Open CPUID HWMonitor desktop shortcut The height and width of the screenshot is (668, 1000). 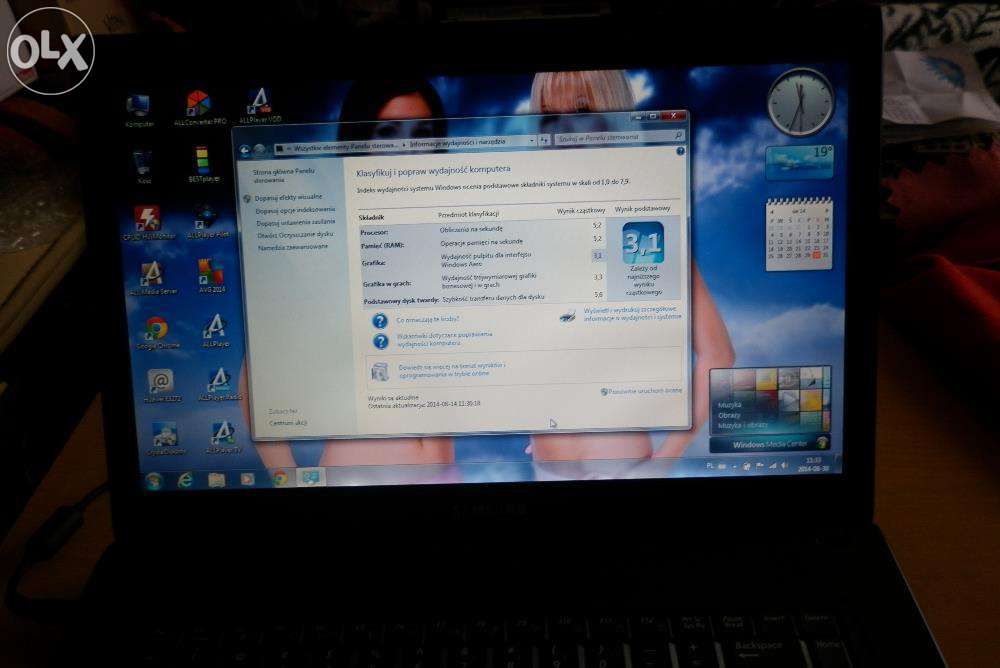tap(148, 223)
